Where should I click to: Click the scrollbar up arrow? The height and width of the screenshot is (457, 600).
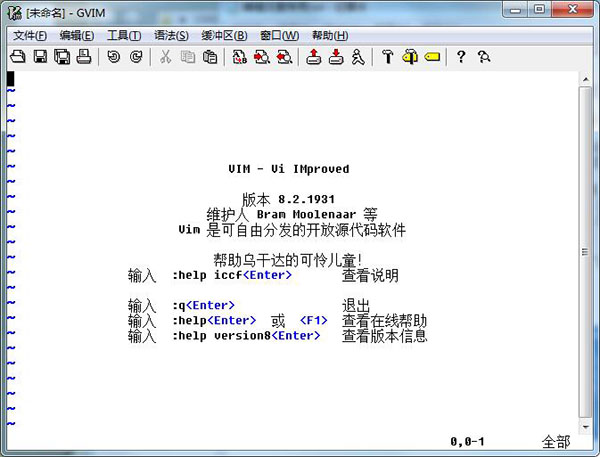pyautogui.click(x=585, y=79)
